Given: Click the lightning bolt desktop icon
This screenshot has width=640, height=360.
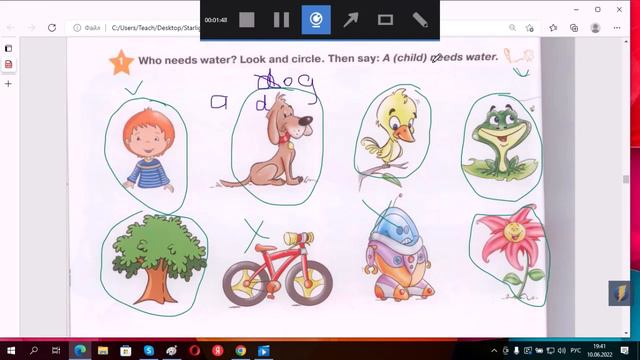Looking at the screenshot, I should pyautogui.click(x=619, y=293).
